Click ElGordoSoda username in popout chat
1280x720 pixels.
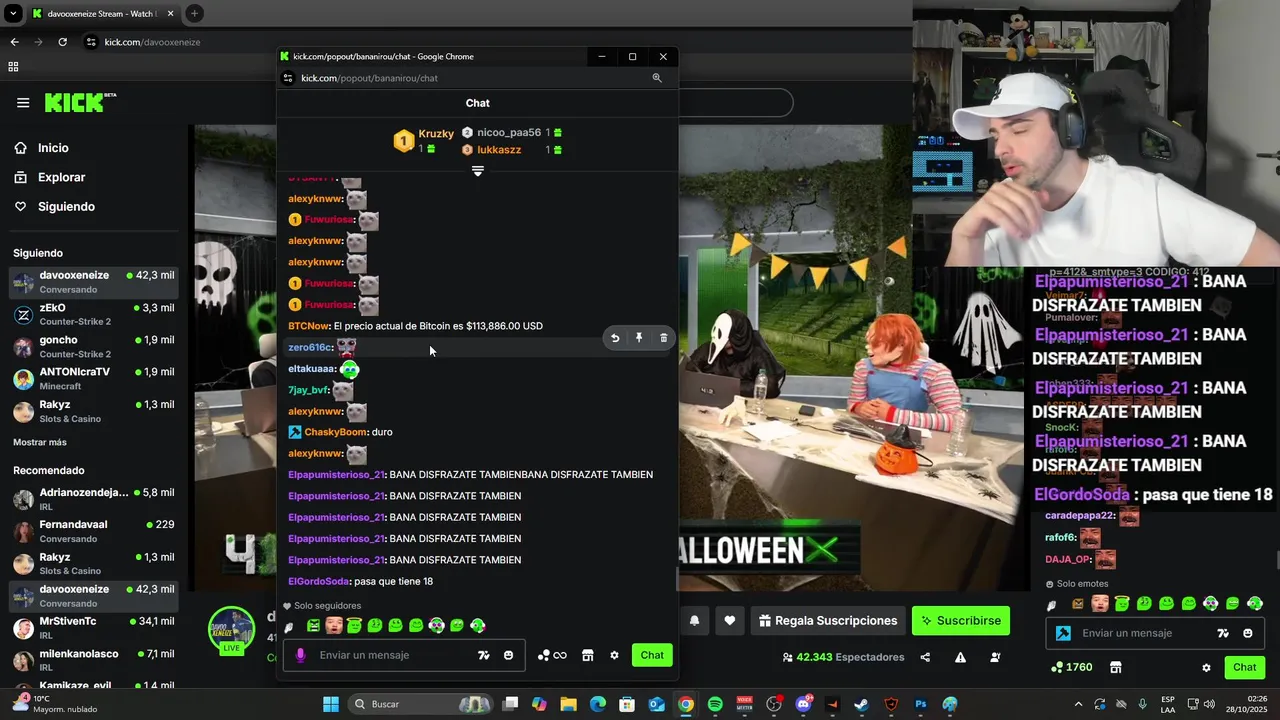(318, 581)
